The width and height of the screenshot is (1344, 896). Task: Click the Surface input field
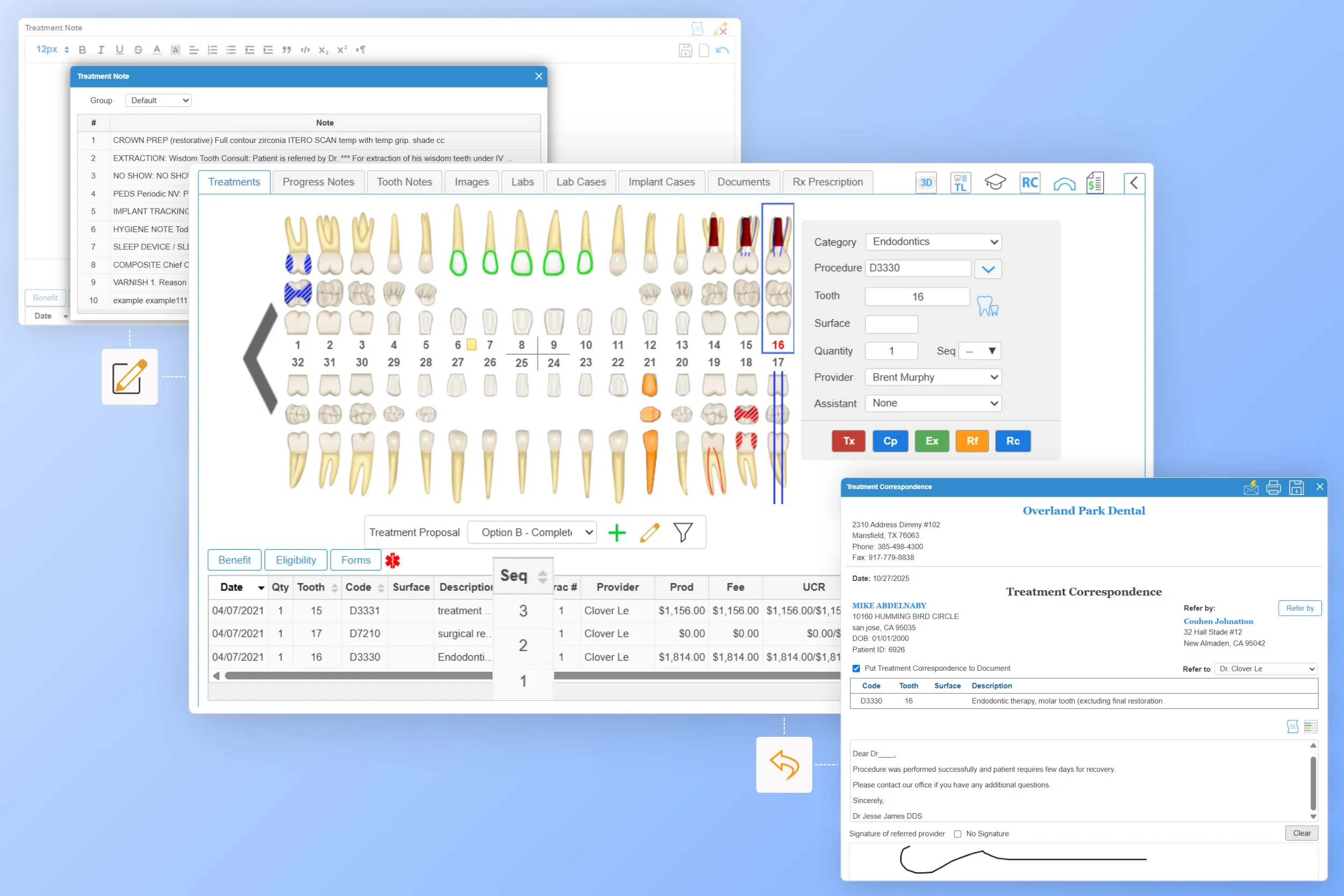(x=891, y=324)
